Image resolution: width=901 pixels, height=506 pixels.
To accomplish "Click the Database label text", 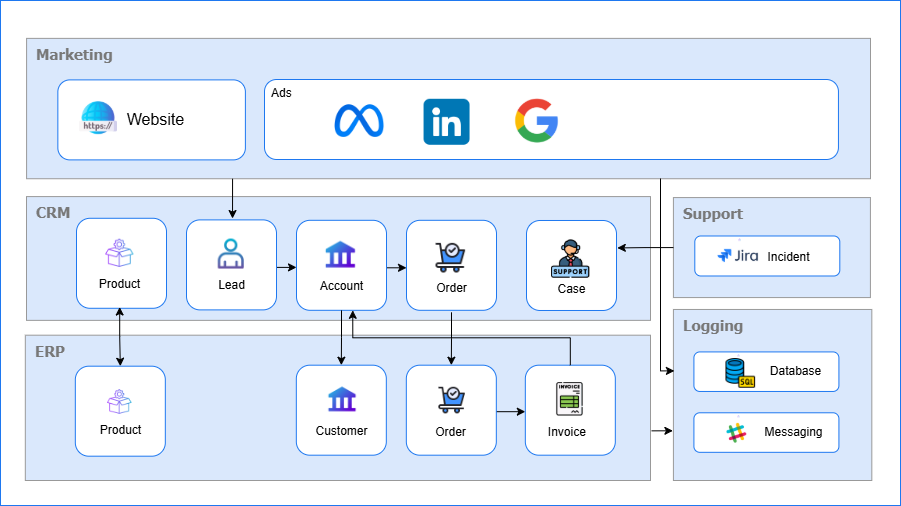I will (795, 370).
